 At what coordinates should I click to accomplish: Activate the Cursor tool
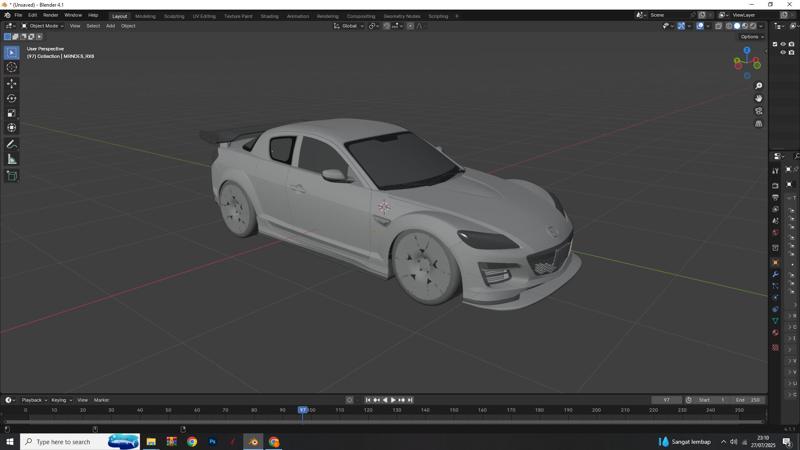pos(12,67)
